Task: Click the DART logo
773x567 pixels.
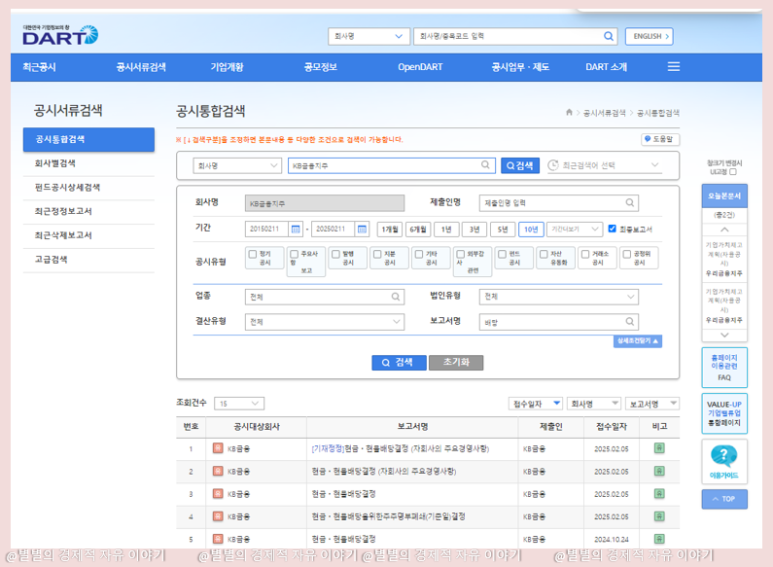Action: click(60, 35)
